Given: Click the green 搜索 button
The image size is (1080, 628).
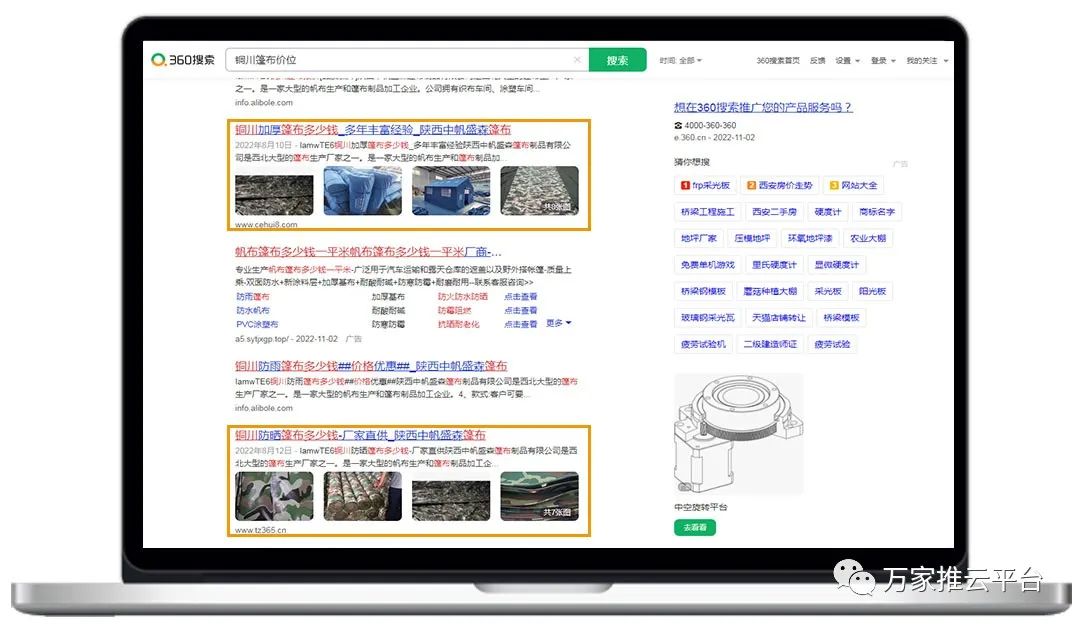Looking at the screenshot, I should [x=617, y=60].
